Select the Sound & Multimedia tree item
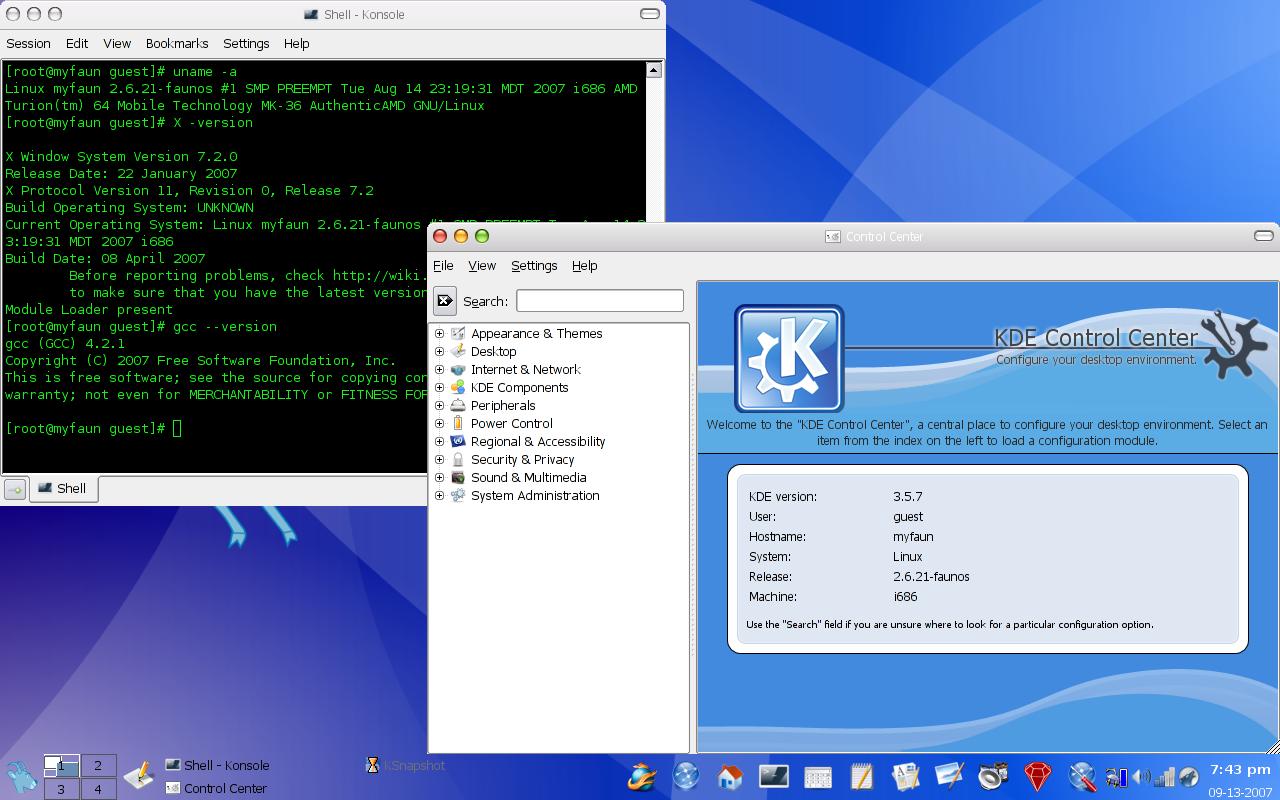 point(528,477)
